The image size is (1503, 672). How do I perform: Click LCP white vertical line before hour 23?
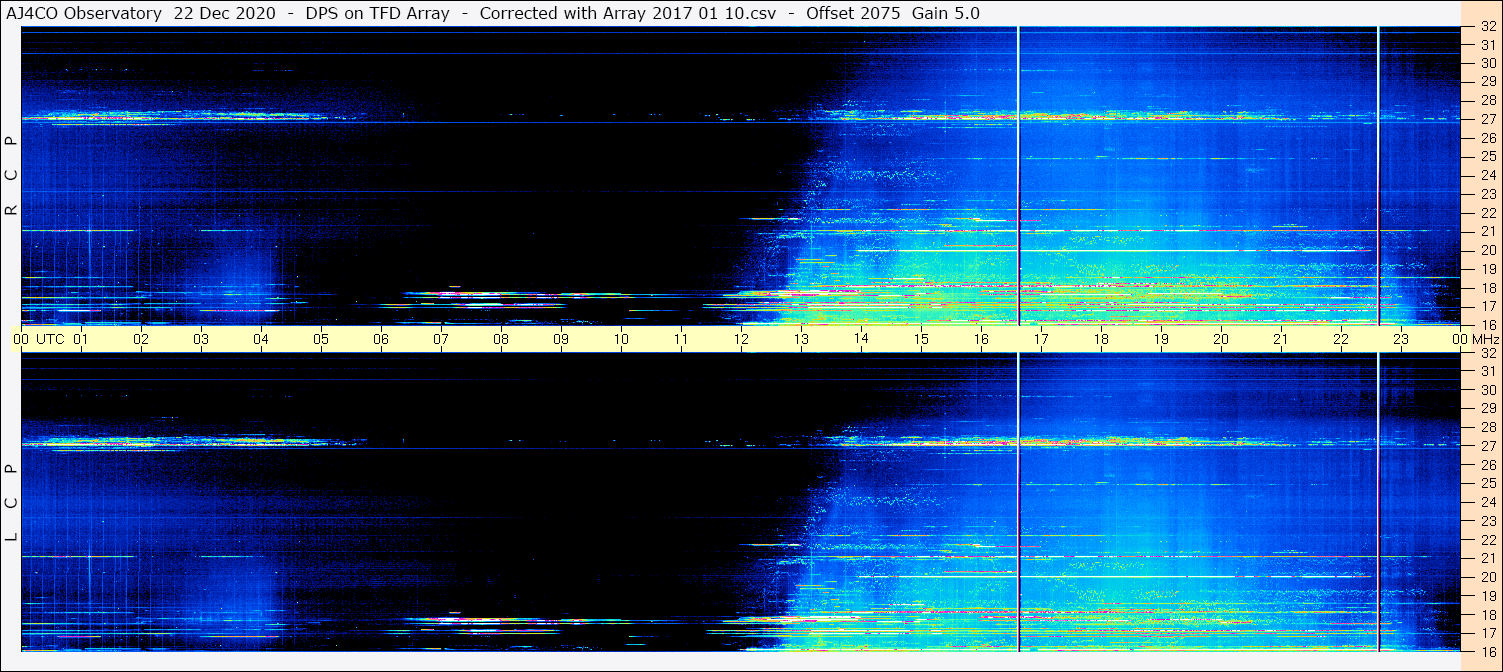coord(1378,502)
